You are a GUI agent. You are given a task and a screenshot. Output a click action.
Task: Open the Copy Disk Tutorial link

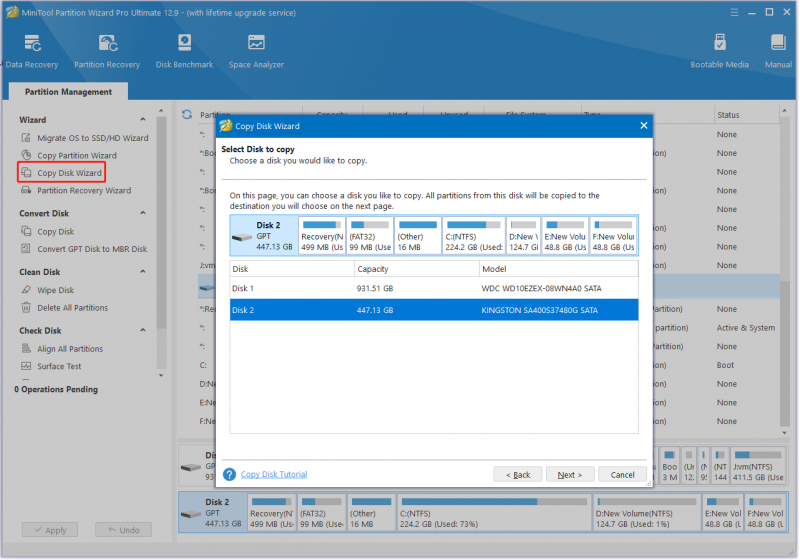tap(274, 474)
